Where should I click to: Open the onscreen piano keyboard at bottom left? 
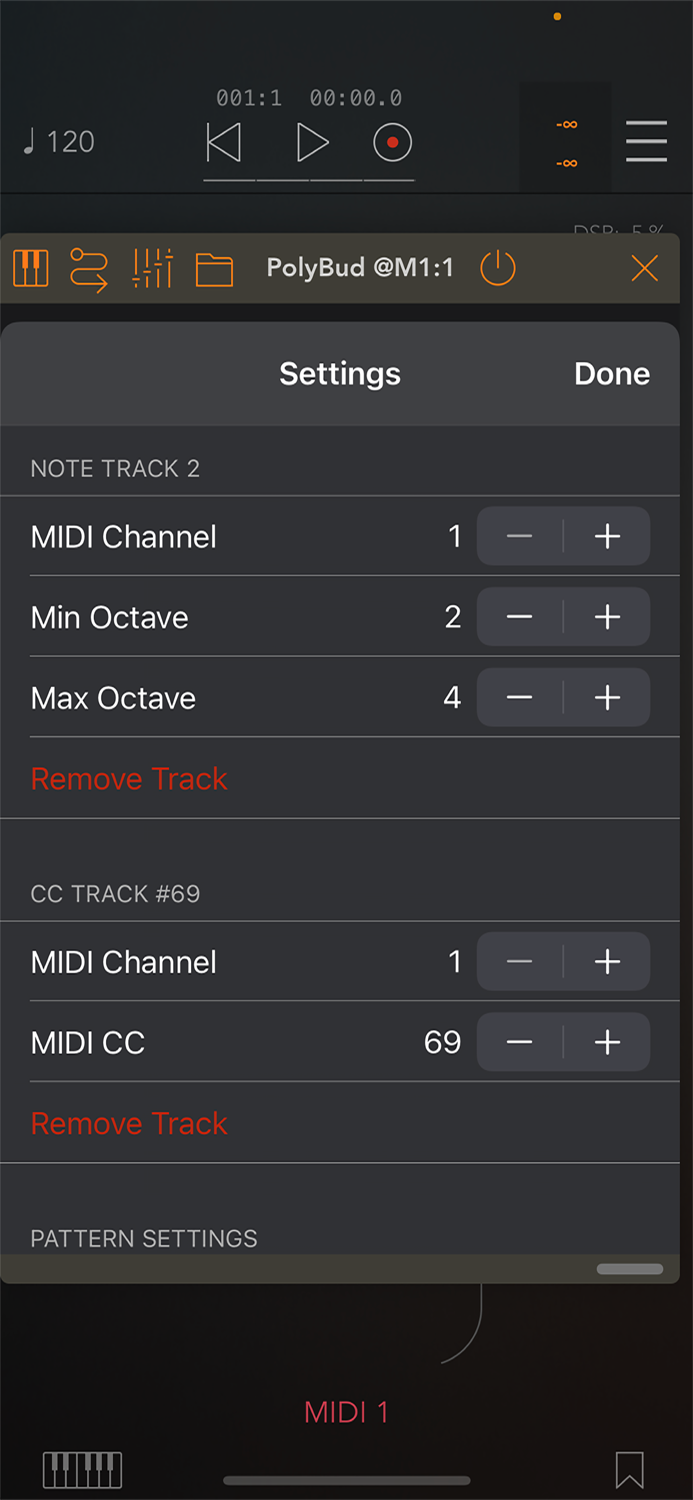tap(82, 1468)
